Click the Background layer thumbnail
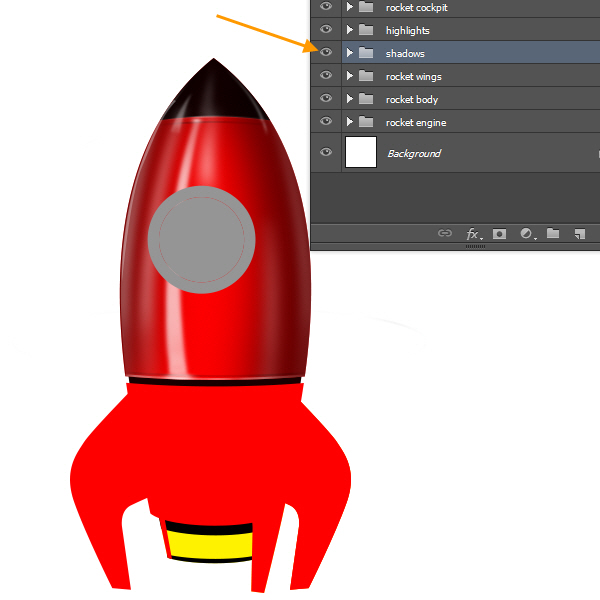The width and height of the screenshot is (600, 600). click(360, 153)
